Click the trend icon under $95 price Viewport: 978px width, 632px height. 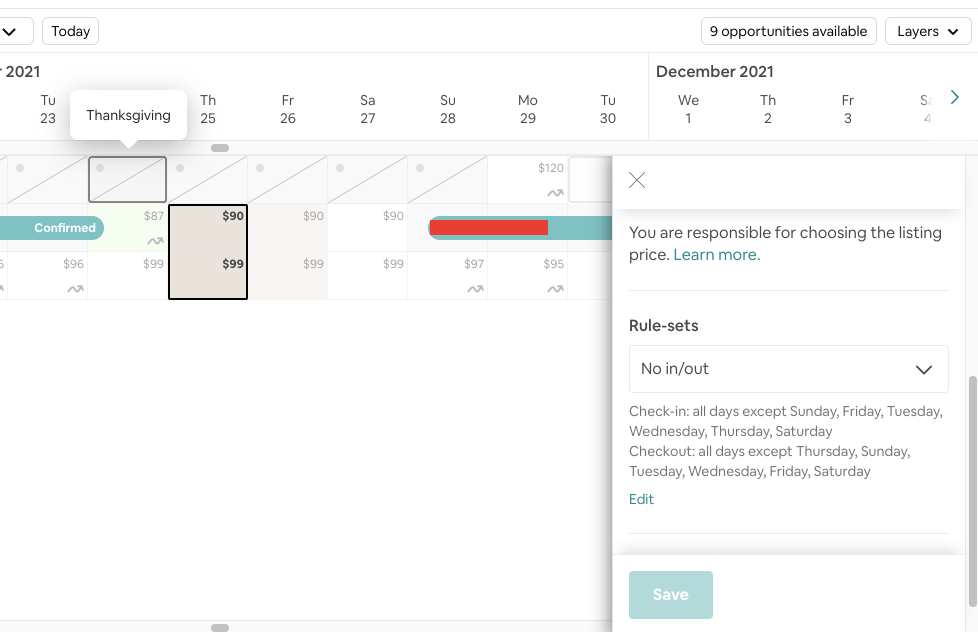click(x=555, y=289)
